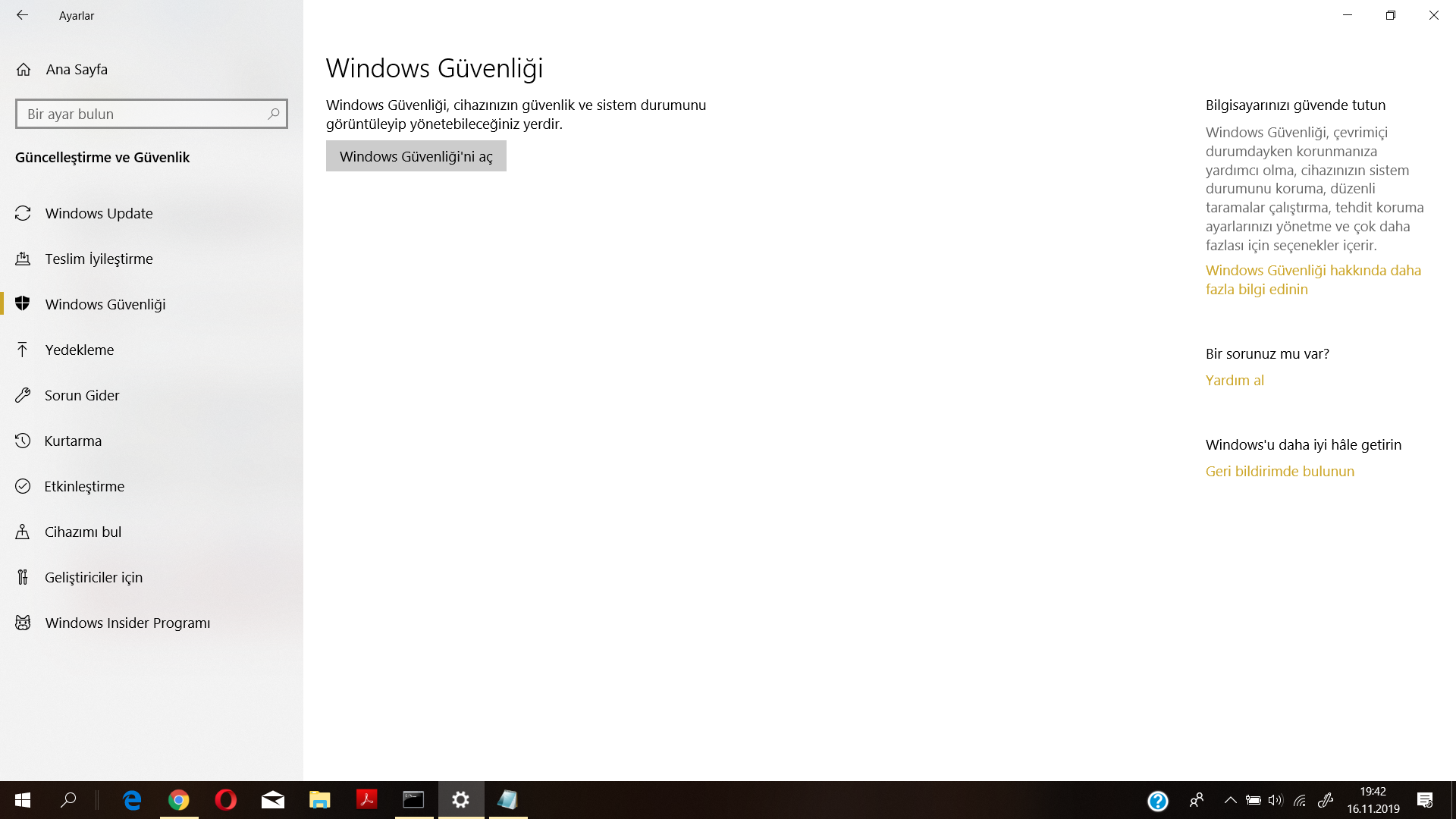Switch to the command prompt taskbar window
The height and width of the screenshot is (819, 1456).
coord(414,800)
